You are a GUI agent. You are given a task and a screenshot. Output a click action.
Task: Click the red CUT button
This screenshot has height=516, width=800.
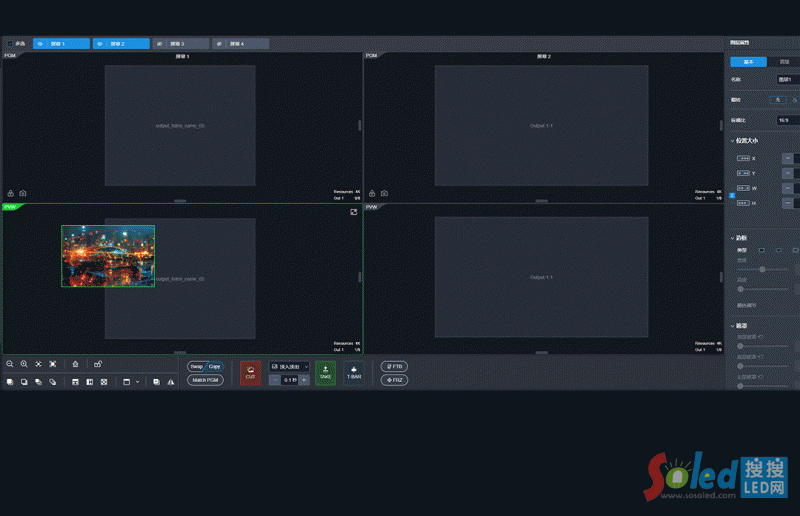pyautogui.click(x=250, y=373)
